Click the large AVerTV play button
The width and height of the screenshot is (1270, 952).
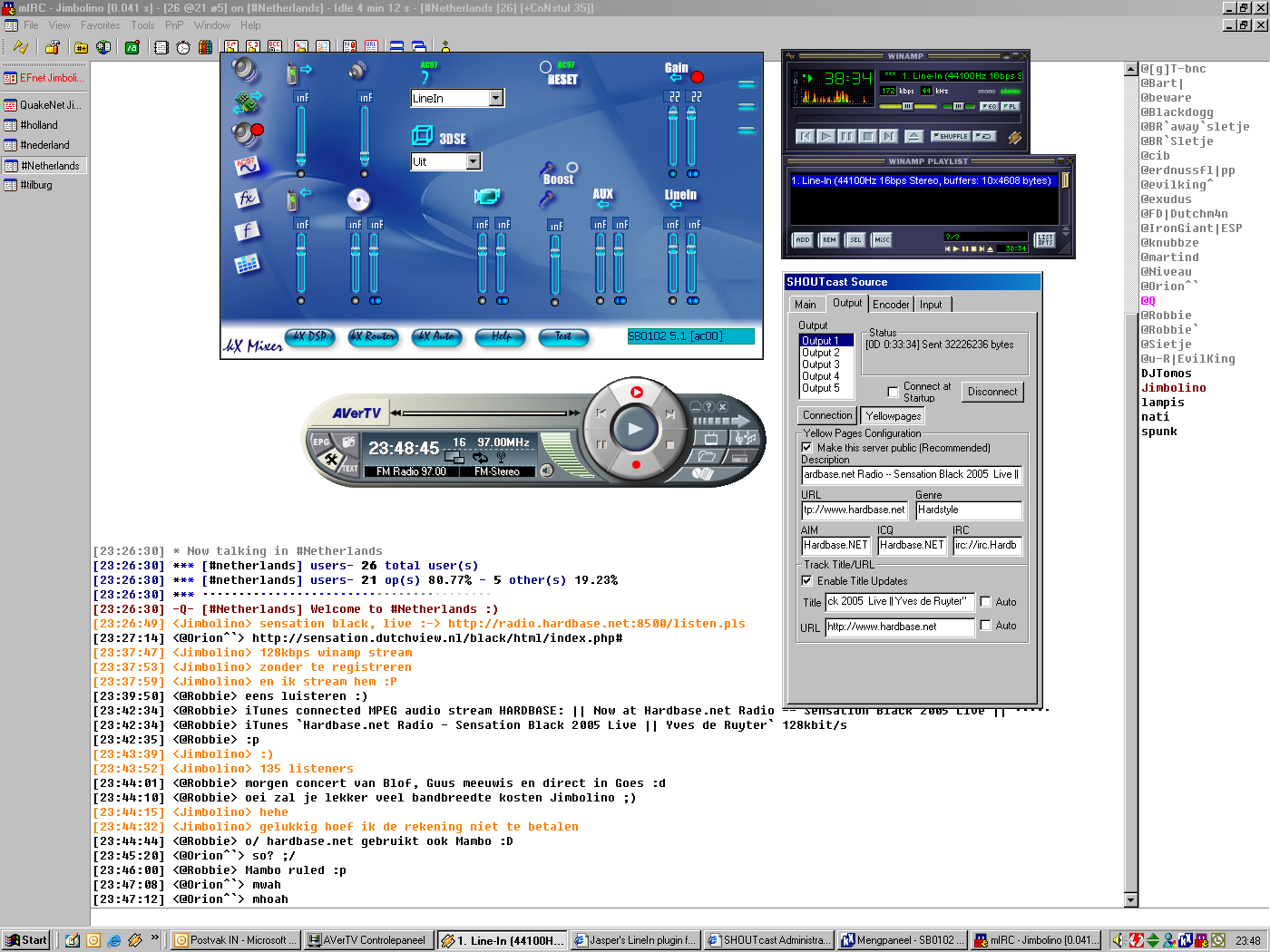coord(635,429)
